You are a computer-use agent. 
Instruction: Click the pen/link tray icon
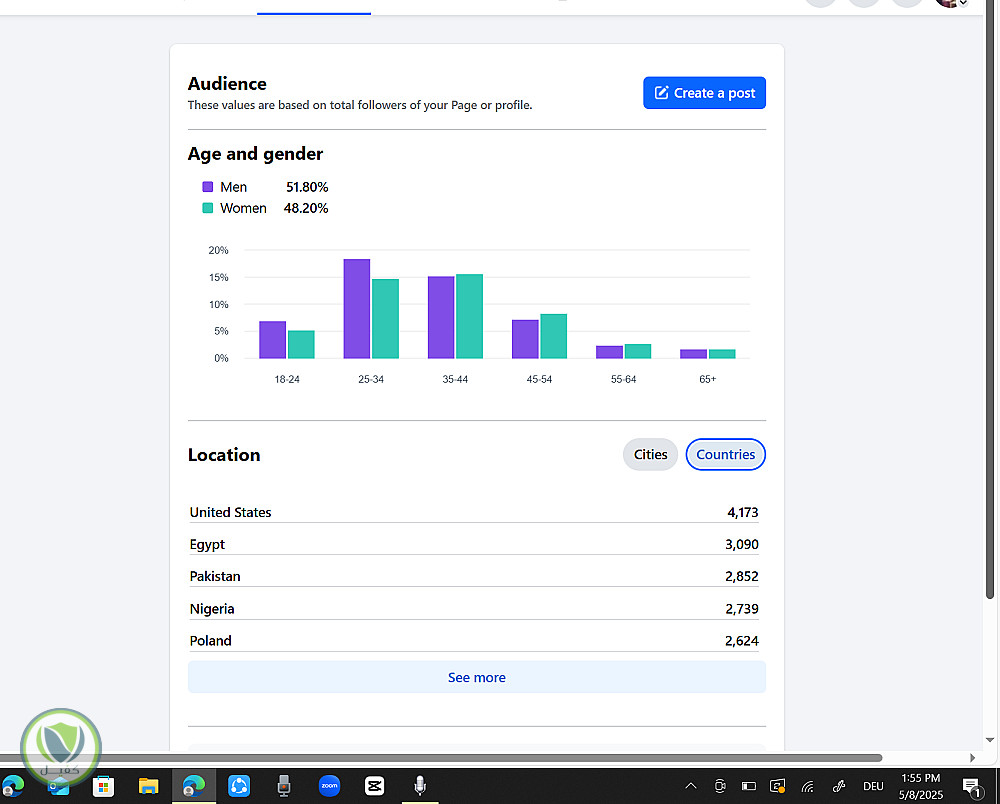tap(839, 786)
